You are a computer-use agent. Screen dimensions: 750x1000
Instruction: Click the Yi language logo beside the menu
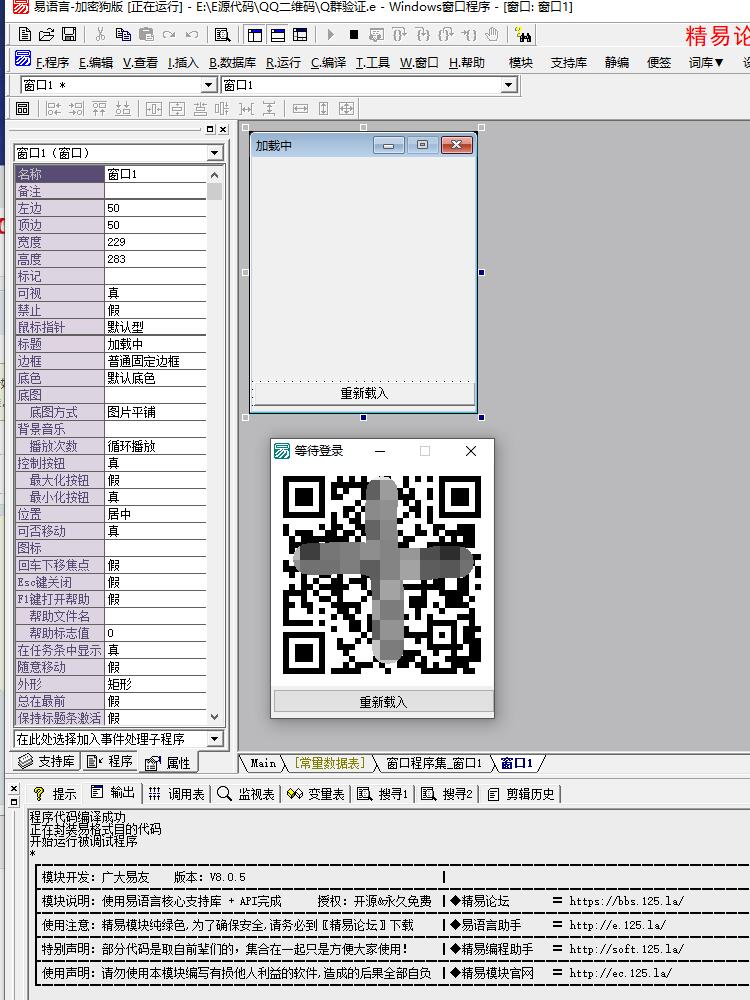(x=22, y=59)
